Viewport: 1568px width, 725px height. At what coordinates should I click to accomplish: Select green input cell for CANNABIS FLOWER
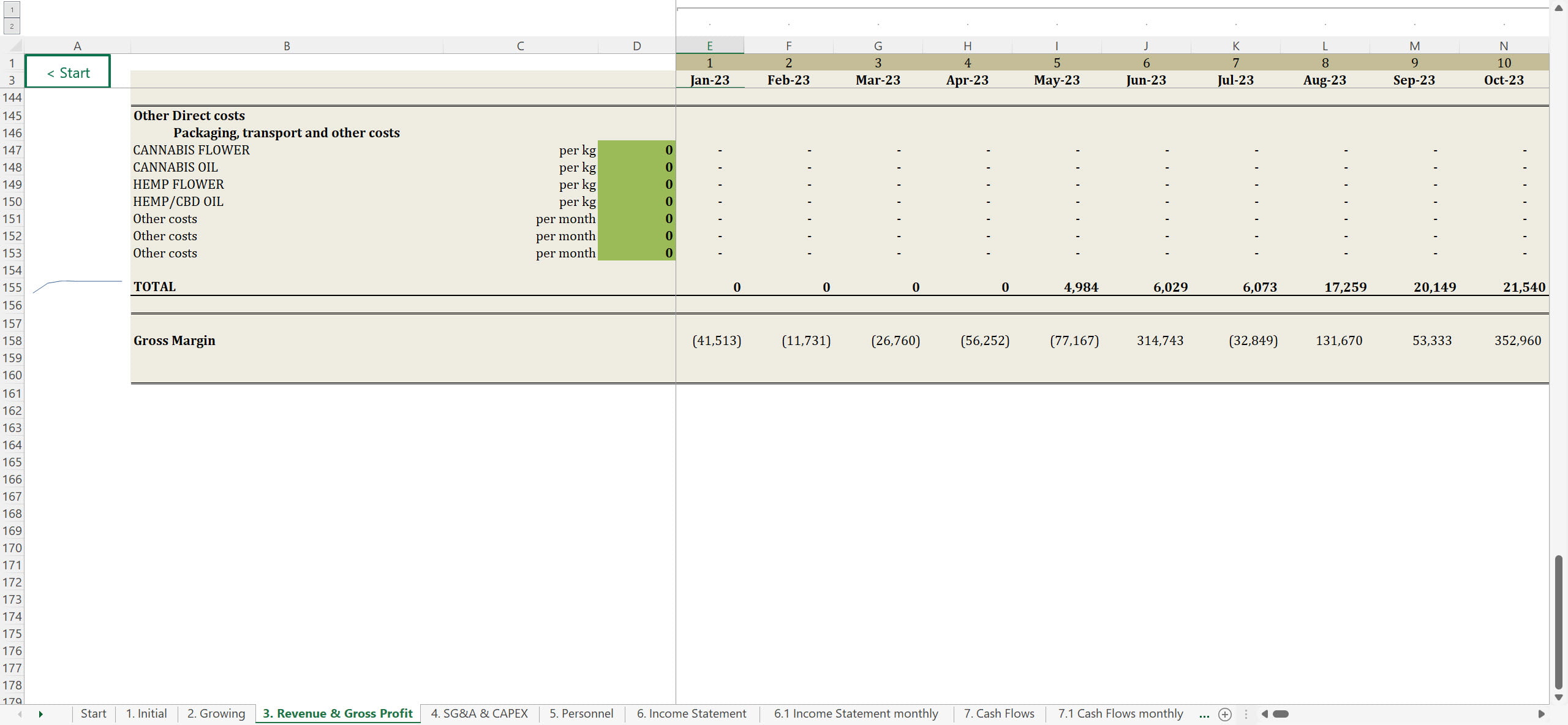636,150
